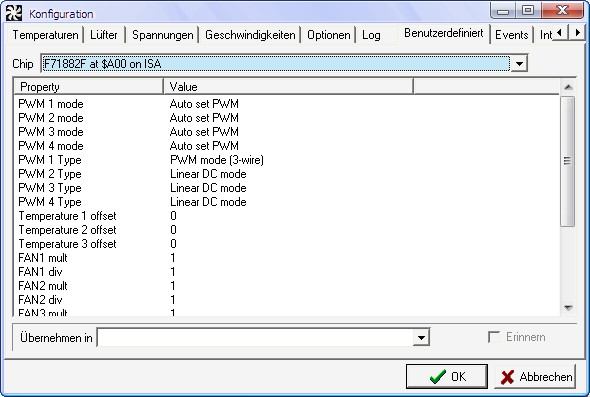Expand the Übernehmen in dropdown arrow
The width and height of the screenshot is (590, 397).
tap(421, 338)
